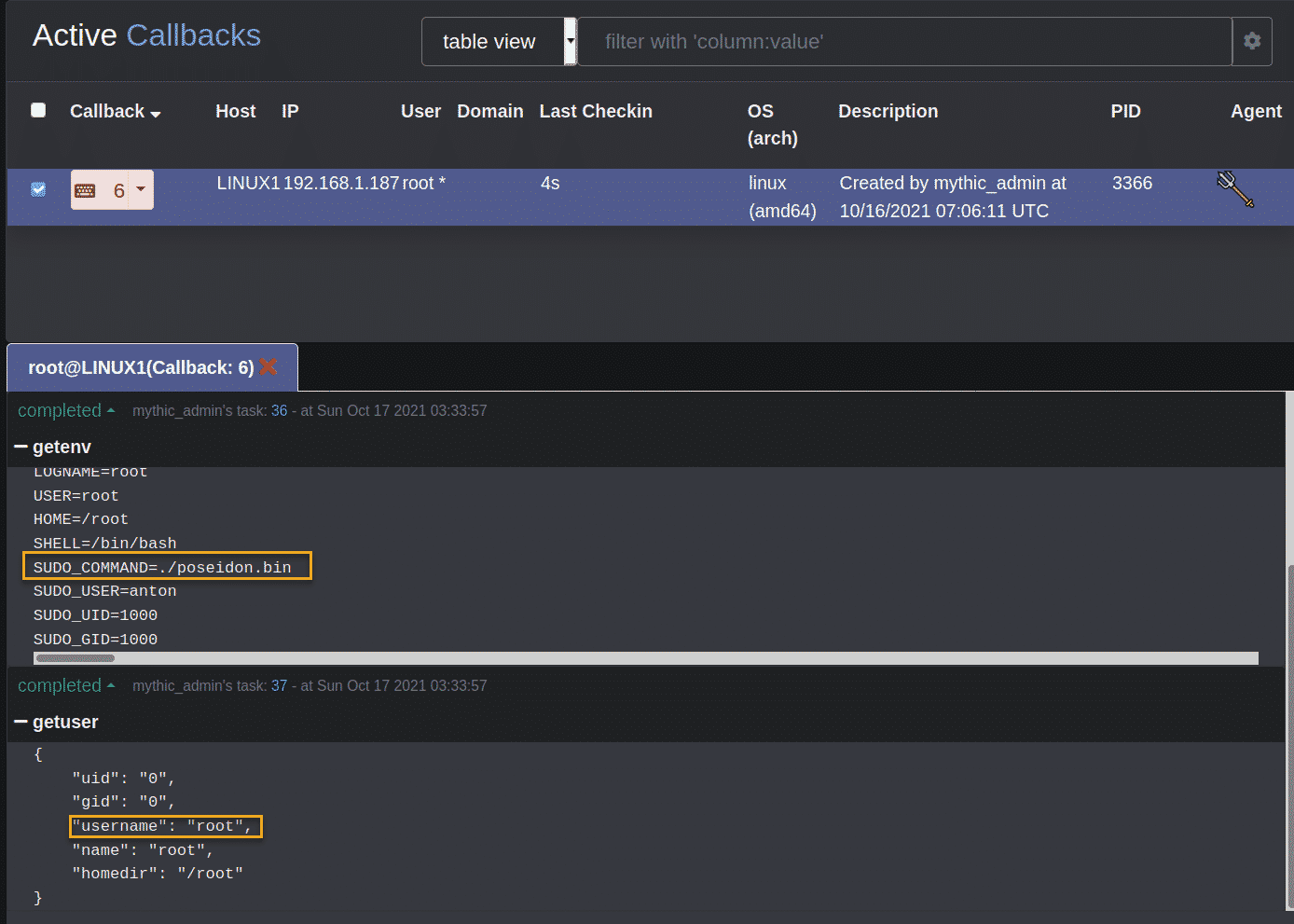
Task: Uncheck the select-all header checkbox
Action: click(x=38, y=109)
